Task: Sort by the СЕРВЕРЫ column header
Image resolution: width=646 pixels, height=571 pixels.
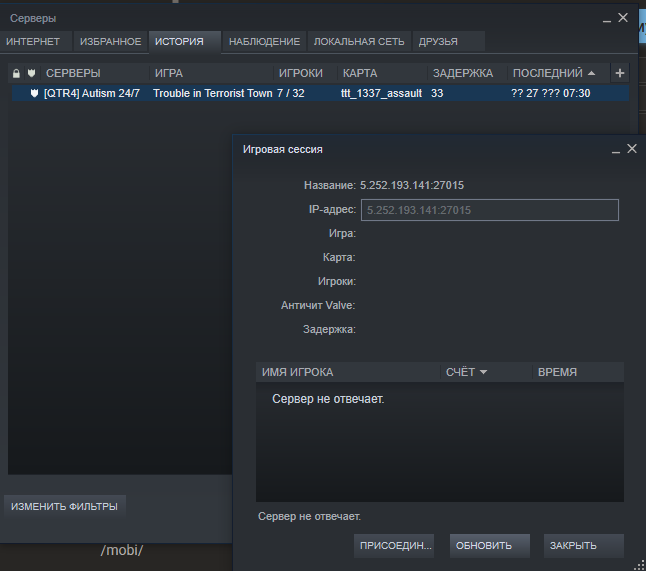Action: pos(95,73)
